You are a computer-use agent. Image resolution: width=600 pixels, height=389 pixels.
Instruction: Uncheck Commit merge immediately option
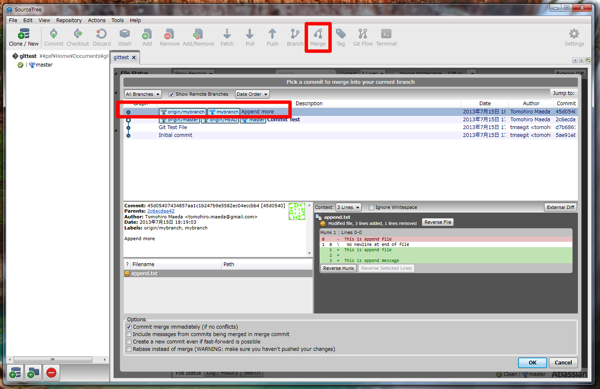pos(129,327)
